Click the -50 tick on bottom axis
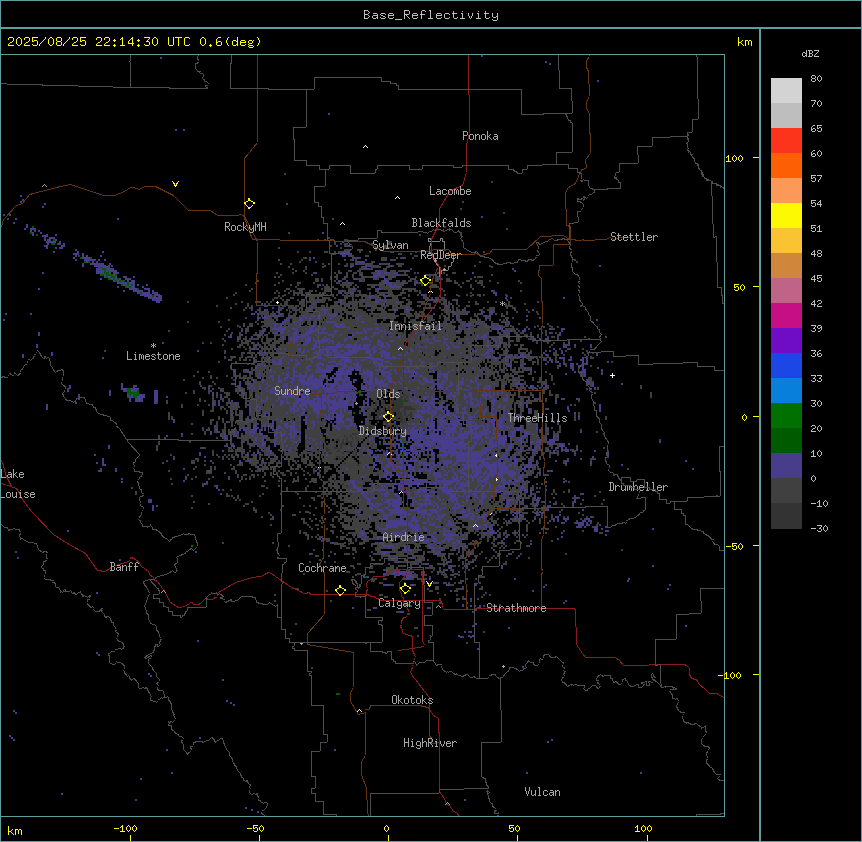The image size is (862, 842). pos(255,828)
